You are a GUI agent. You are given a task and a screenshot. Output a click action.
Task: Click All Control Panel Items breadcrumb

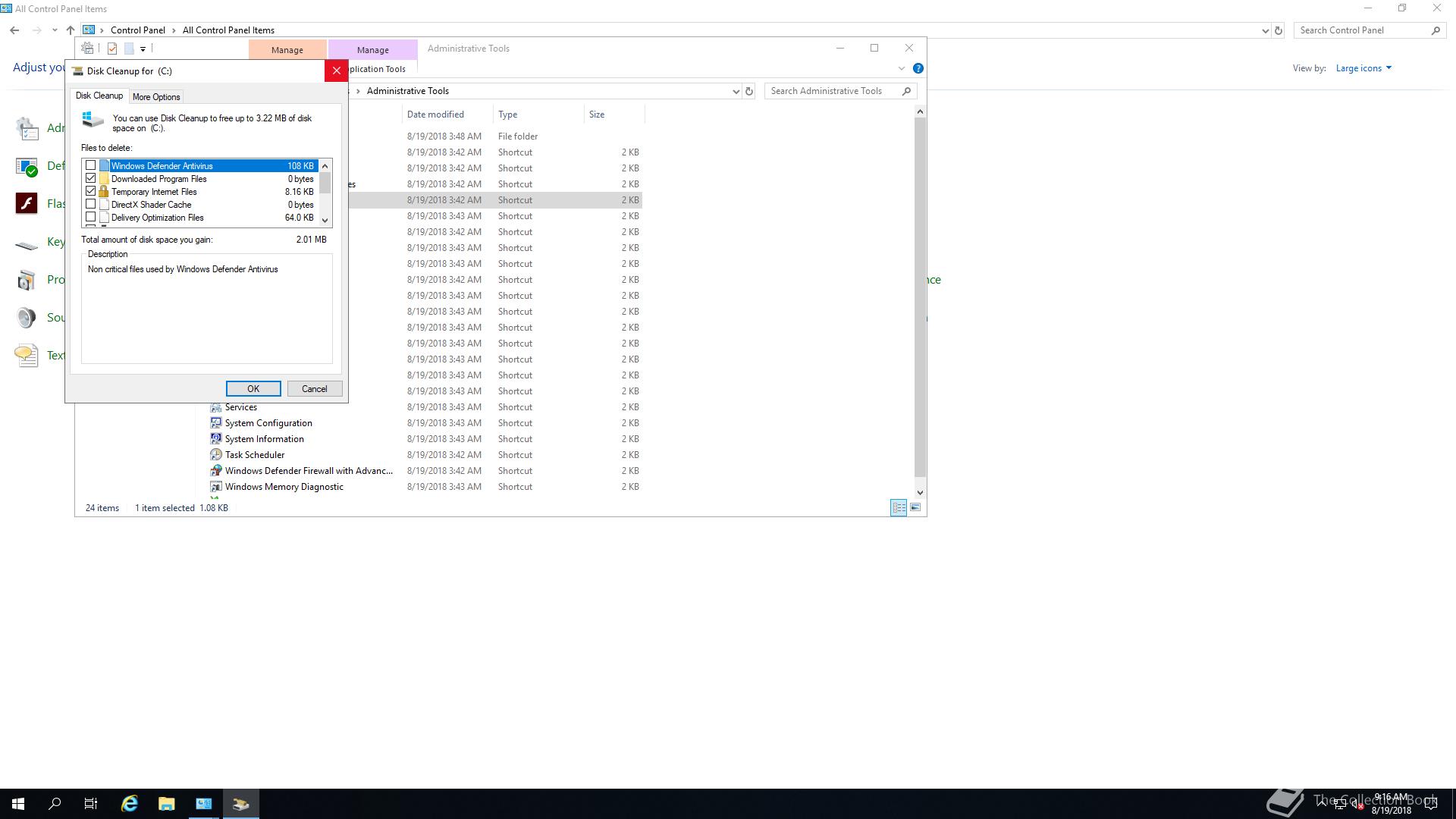click(228, 30)
